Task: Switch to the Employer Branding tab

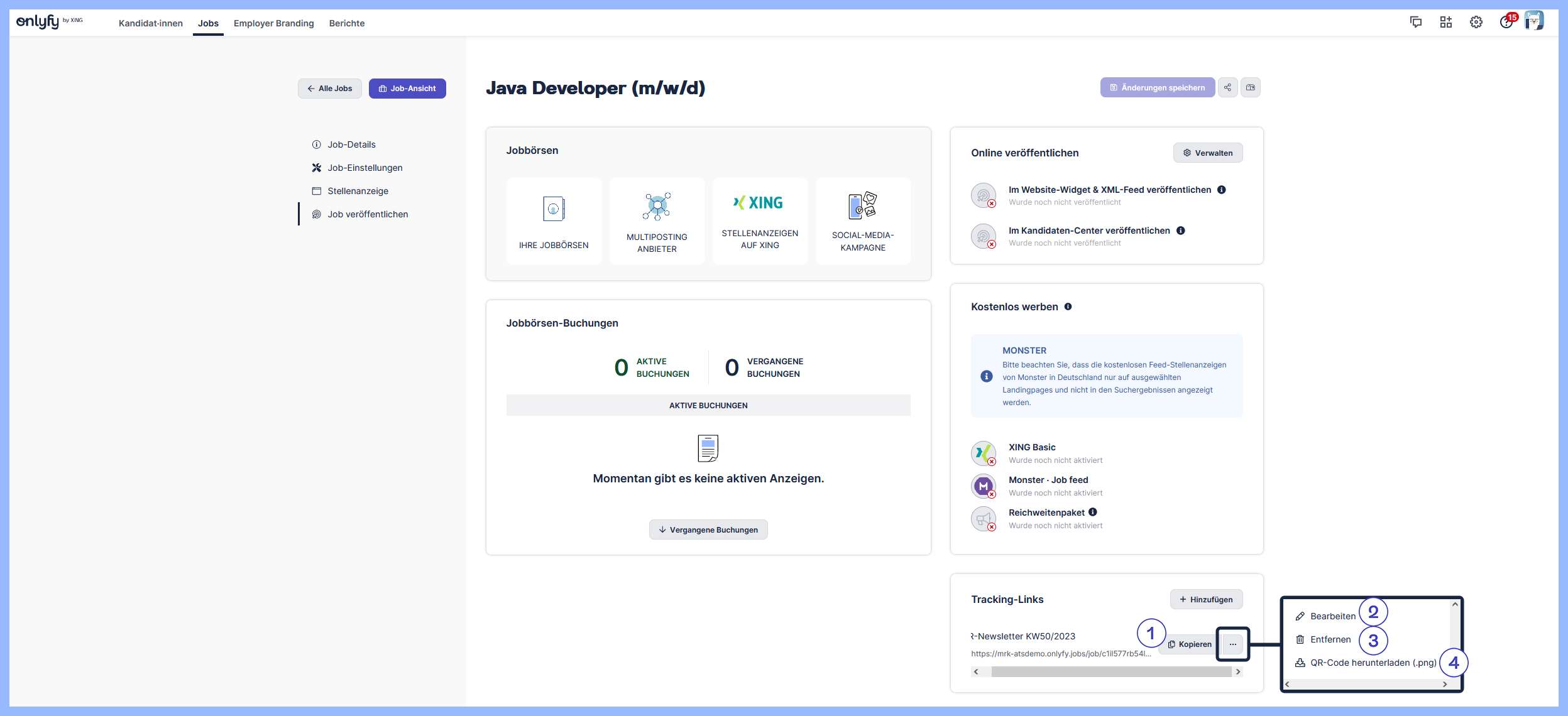Action: tap(273, 23)
